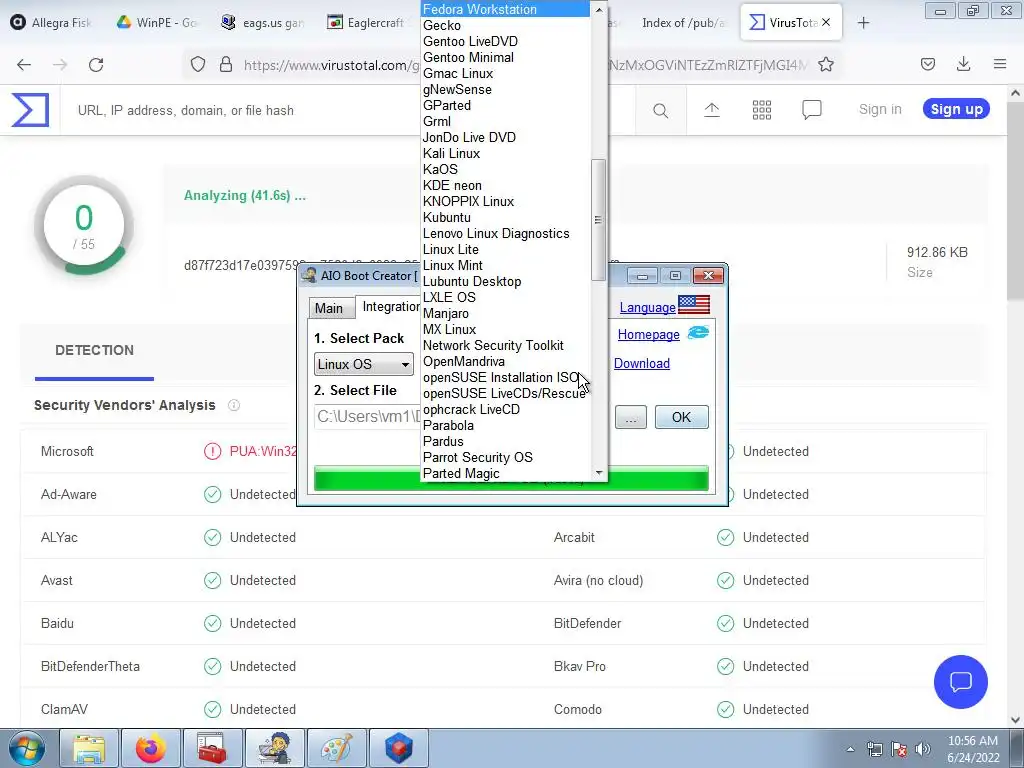The image size is (1024, 768).
Task: Open the Windows Start orb
Action: [x=26, y=748]
